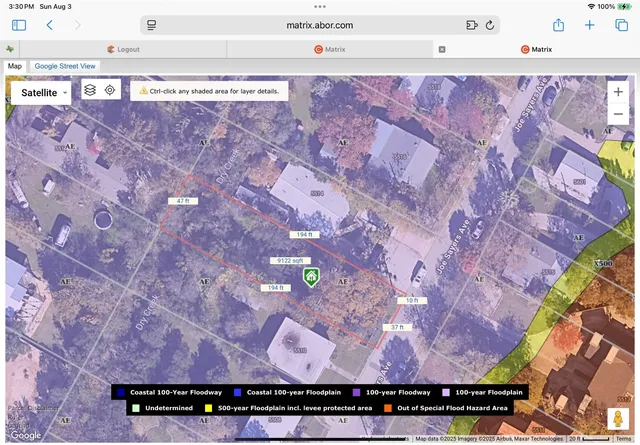The image size is (640, 445).
Task: Zoom out on the map
Action: [x=618, y=114]
